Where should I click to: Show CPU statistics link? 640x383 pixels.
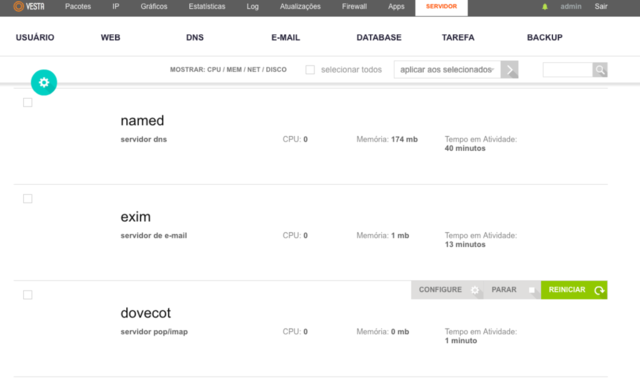point(214,70)
